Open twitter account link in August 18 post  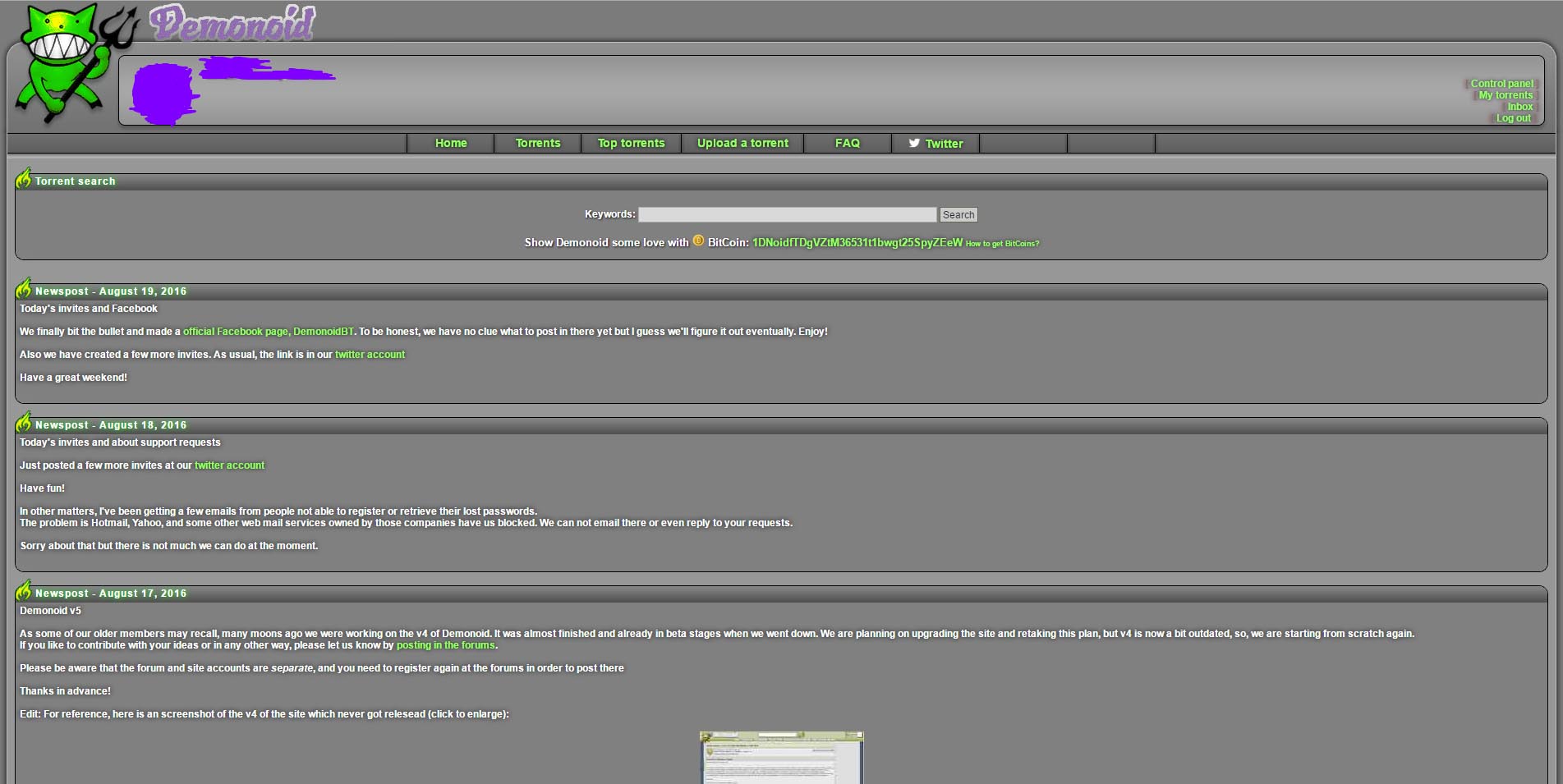pos(229,465)
